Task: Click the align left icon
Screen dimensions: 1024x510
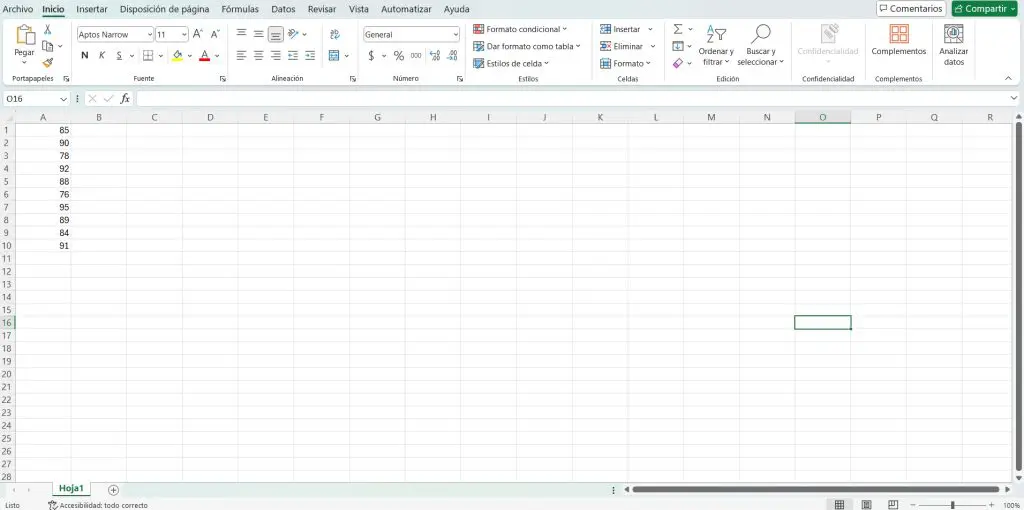Action: coord(242,56)
